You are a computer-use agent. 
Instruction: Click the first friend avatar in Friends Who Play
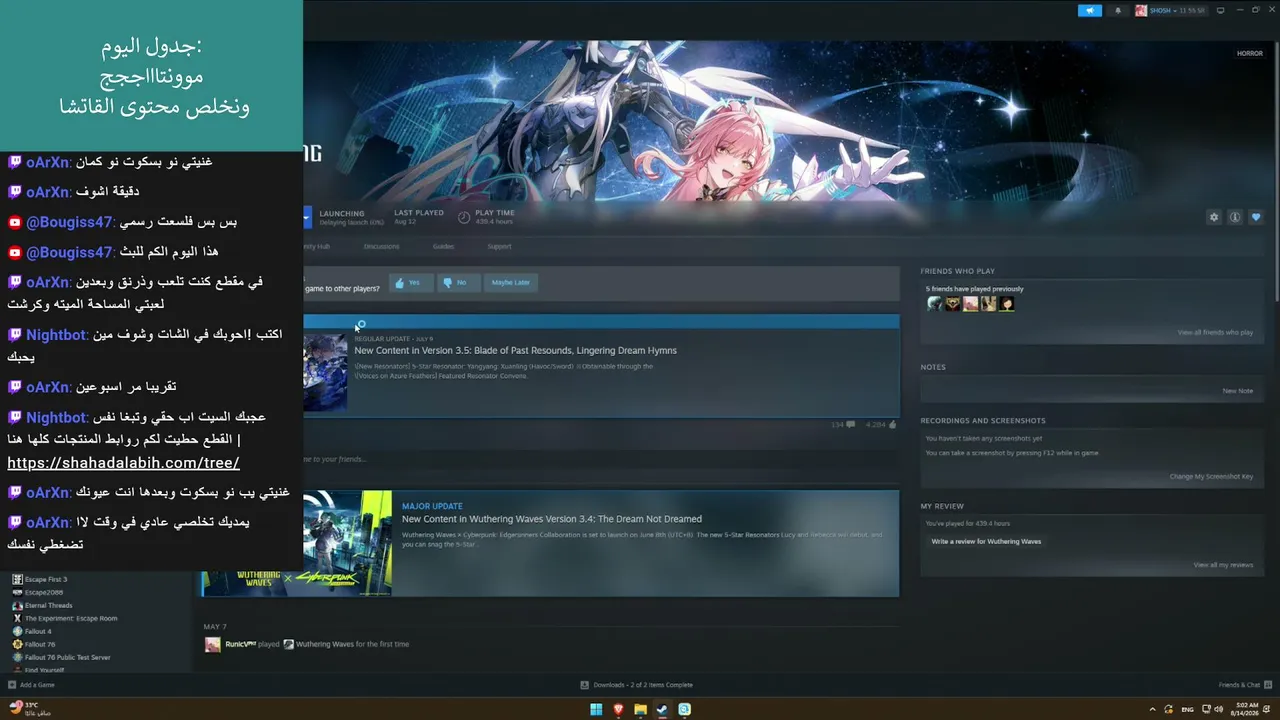pyautogui.click(x=934, y=304)
